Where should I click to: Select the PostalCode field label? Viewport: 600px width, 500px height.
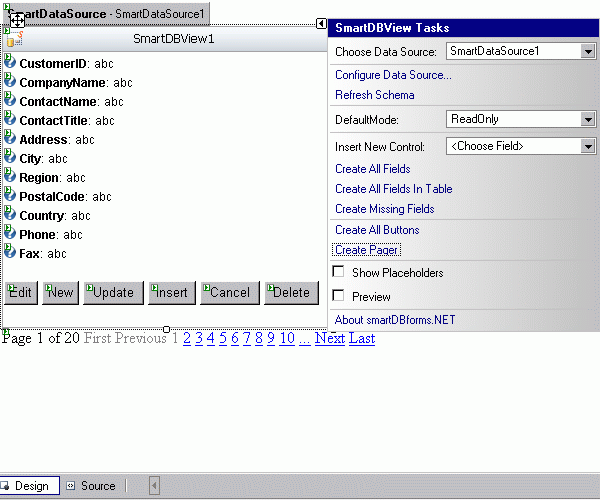[54, 197]
